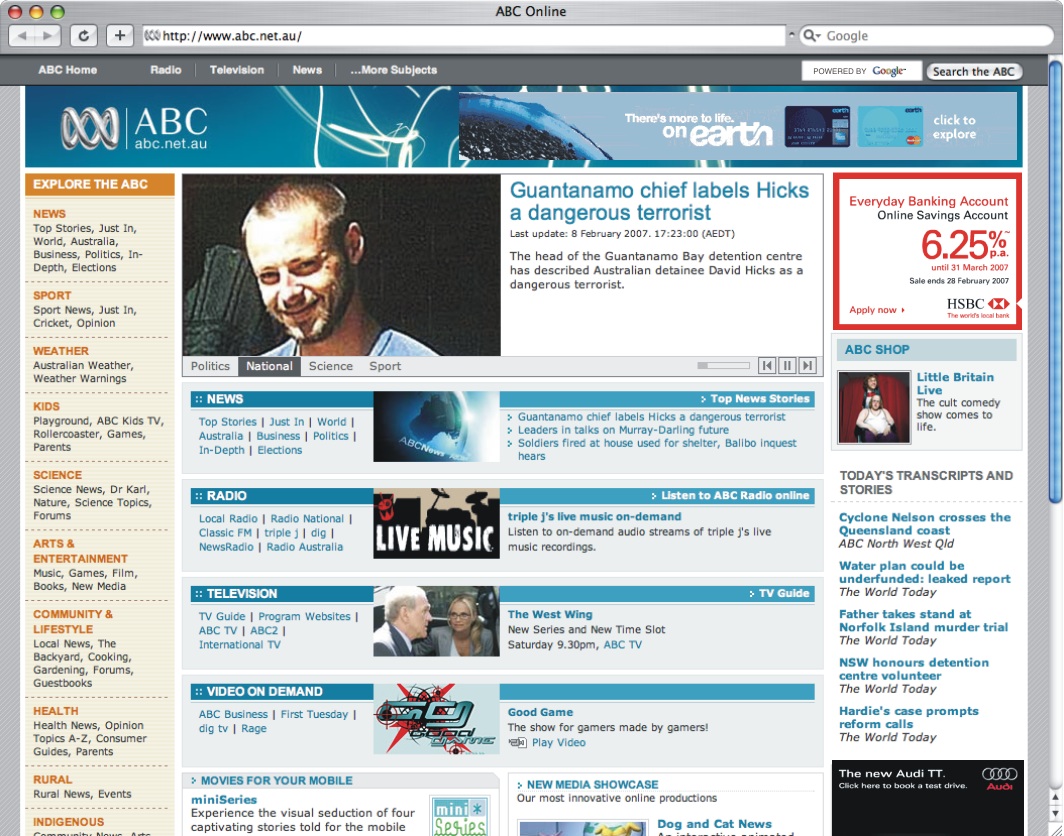Viewport: 1064px width, 836px height.
Task: Skip to previous story in the carousel
Action: [x=767, y=366]
